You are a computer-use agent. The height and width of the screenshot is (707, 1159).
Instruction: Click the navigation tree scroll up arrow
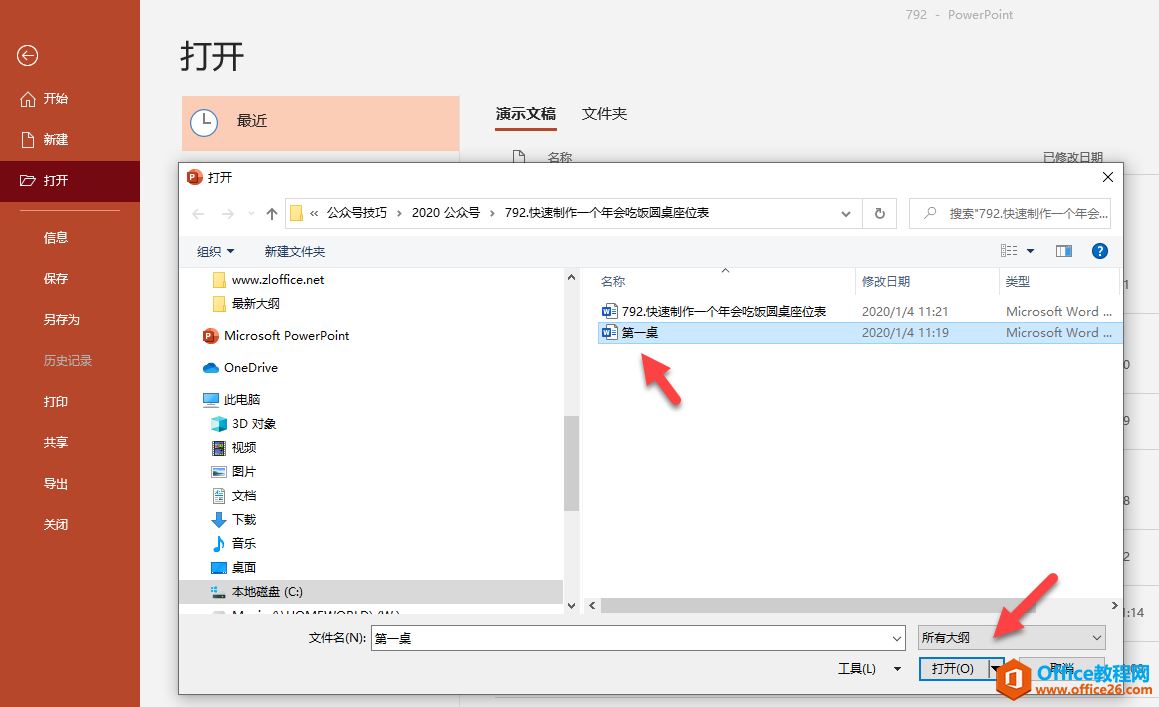[571, 277]
